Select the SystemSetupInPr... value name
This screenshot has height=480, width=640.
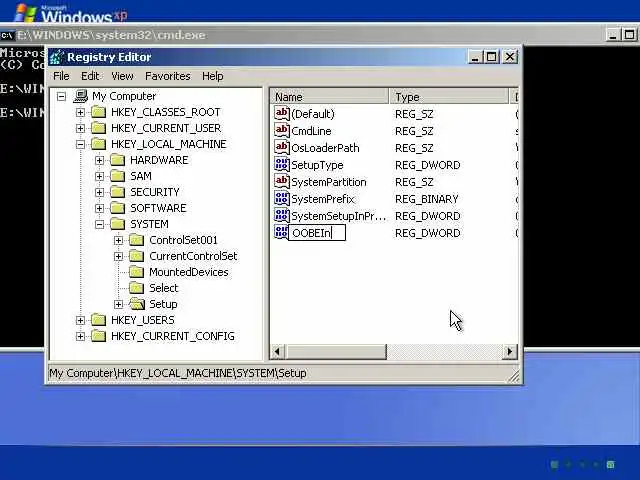338,216
